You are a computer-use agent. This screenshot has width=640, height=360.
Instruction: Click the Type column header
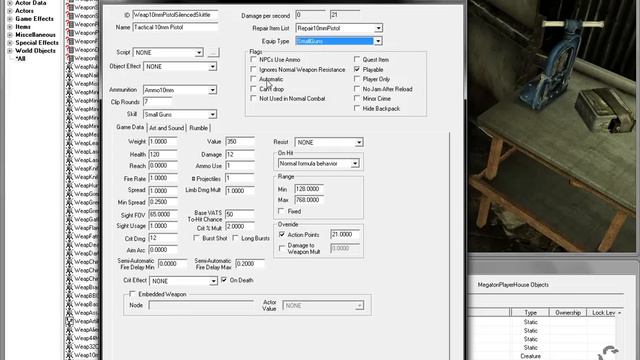pyautogui.click(x=530, y=313)
